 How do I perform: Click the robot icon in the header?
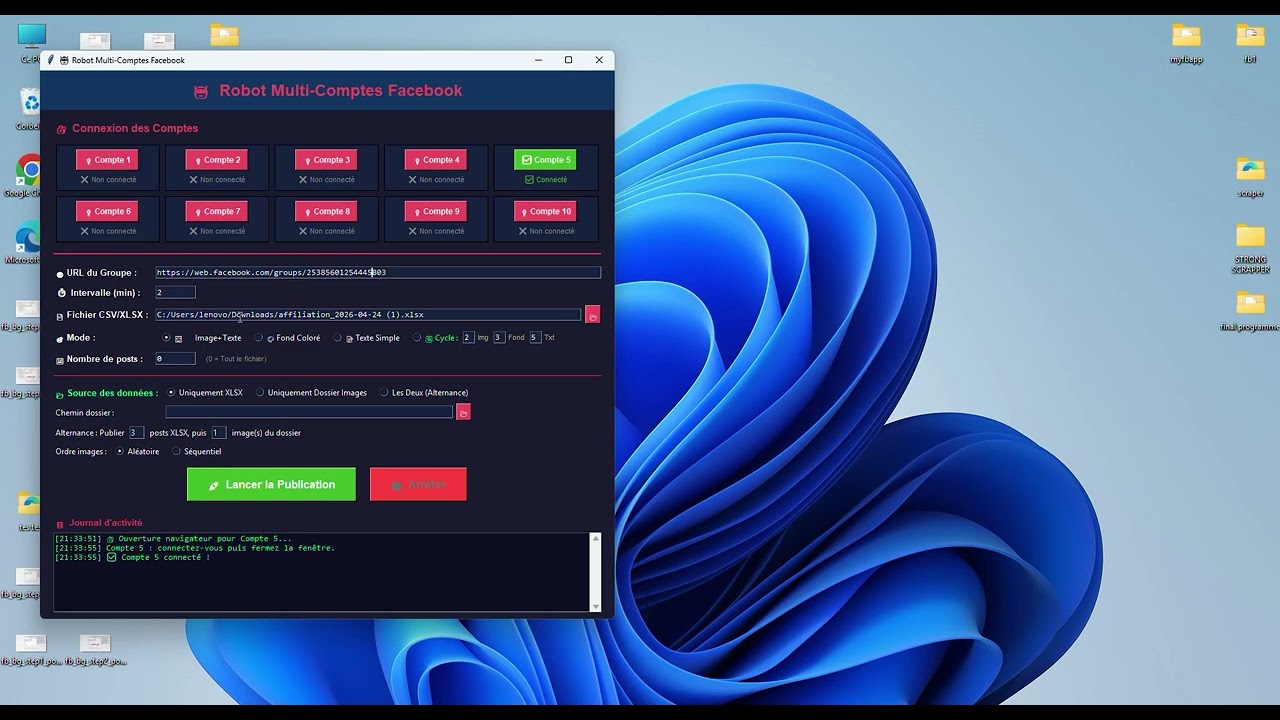point(201,92)
